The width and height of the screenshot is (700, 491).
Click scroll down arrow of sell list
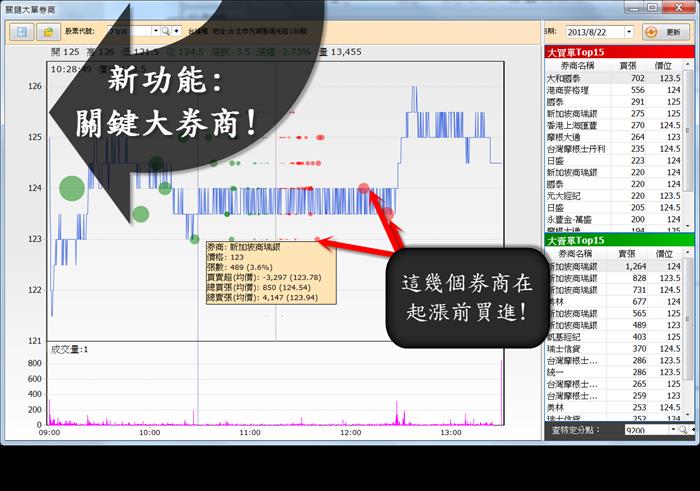688,415
